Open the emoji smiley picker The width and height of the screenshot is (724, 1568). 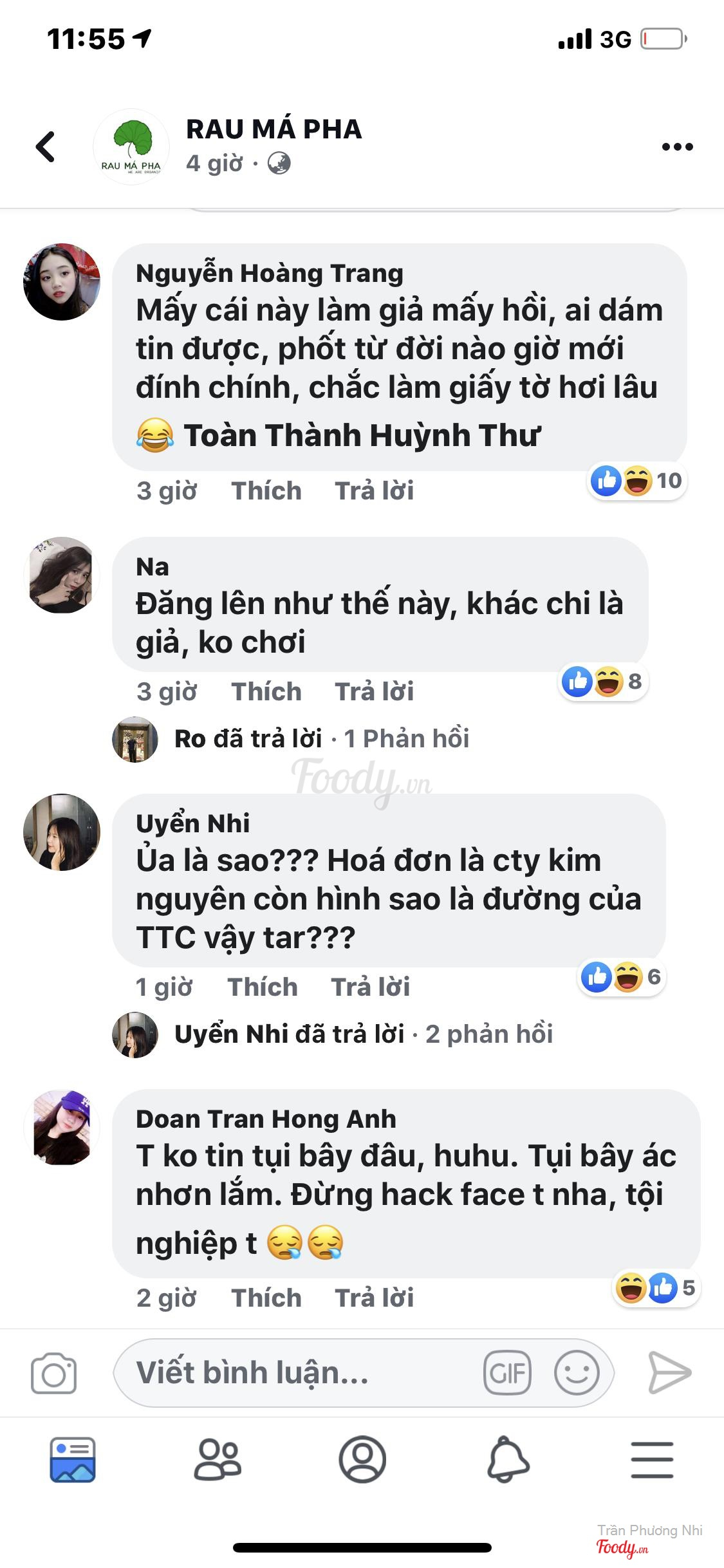tap(577, 1373)
